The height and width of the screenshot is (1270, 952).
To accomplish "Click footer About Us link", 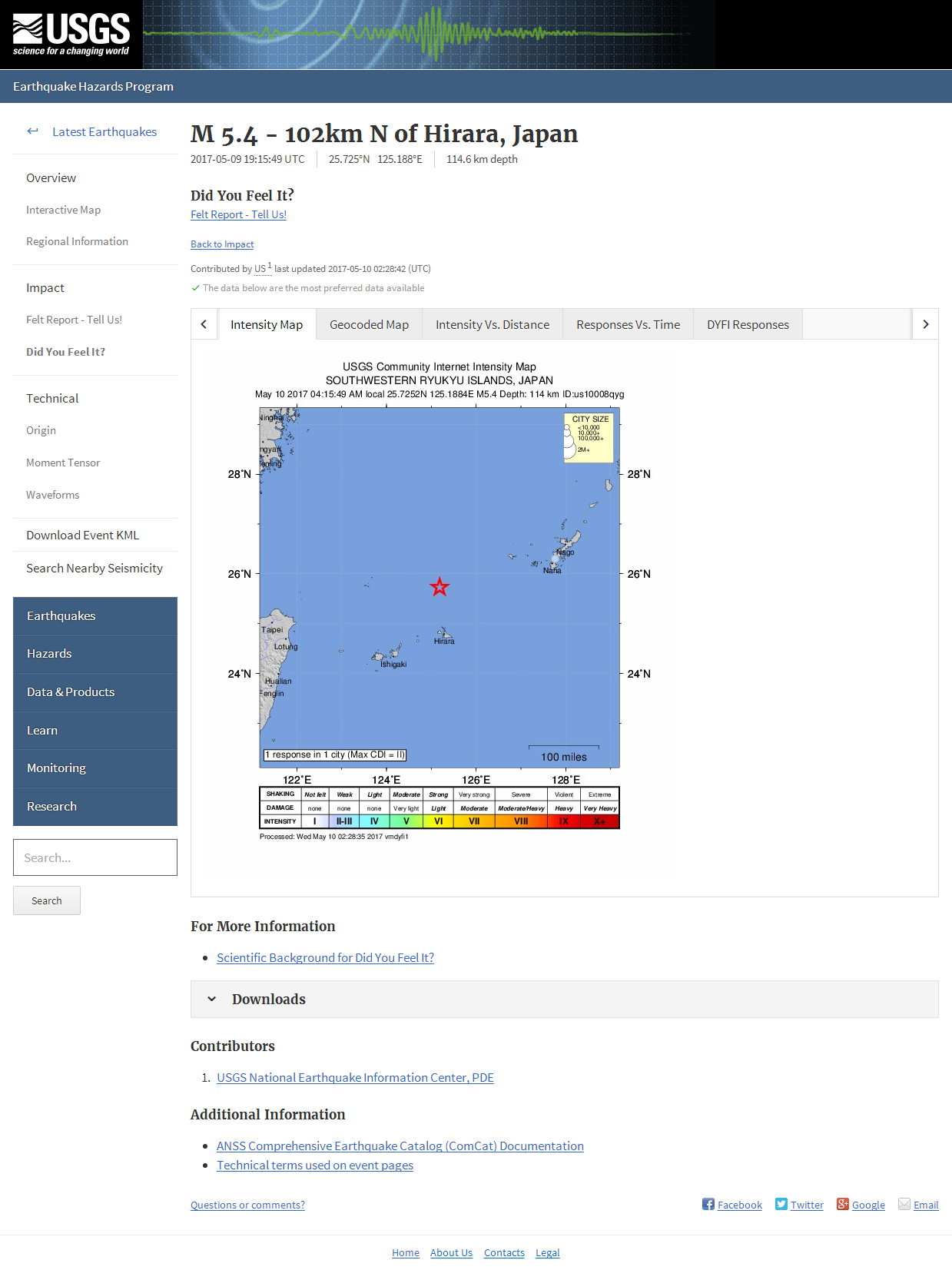I will [x=451, y=1252].
